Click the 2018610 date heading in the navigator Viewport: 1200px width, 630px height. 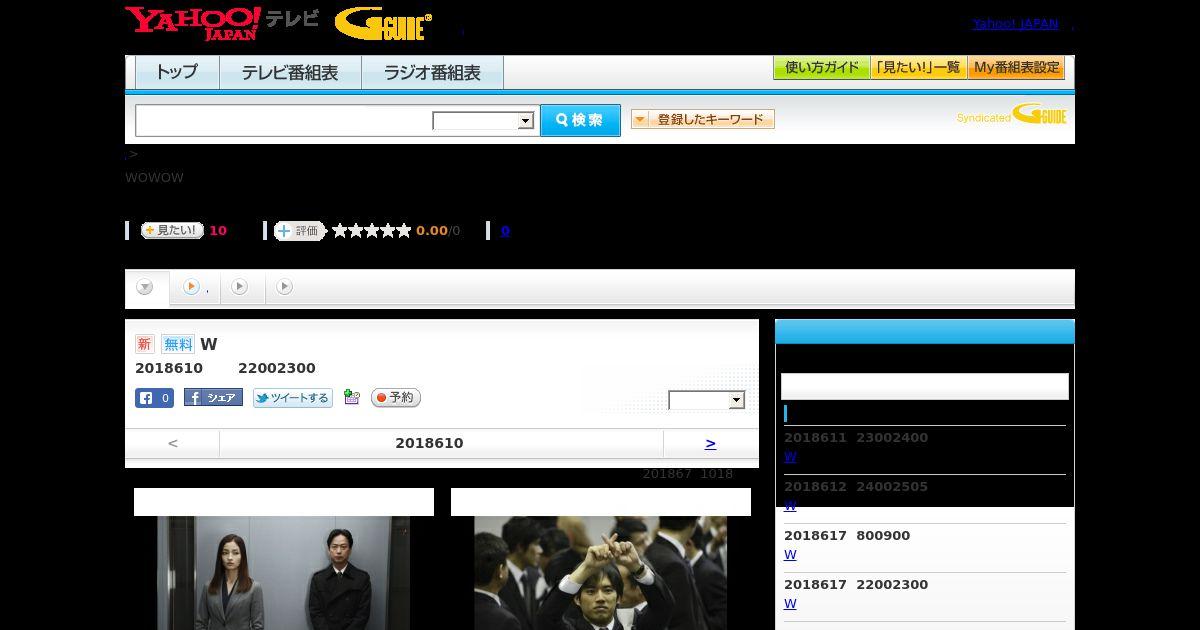(429, 443)
